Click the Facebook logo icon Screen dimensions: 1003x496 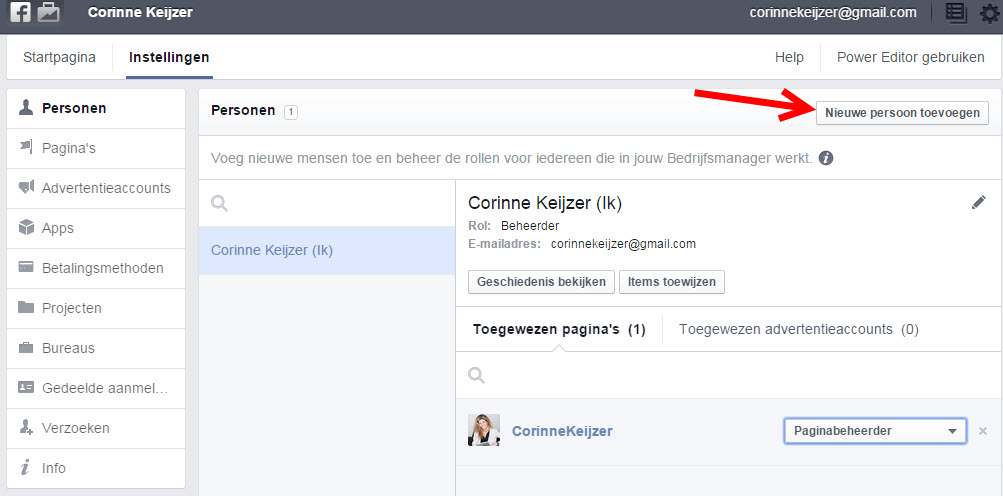[20, 12]
